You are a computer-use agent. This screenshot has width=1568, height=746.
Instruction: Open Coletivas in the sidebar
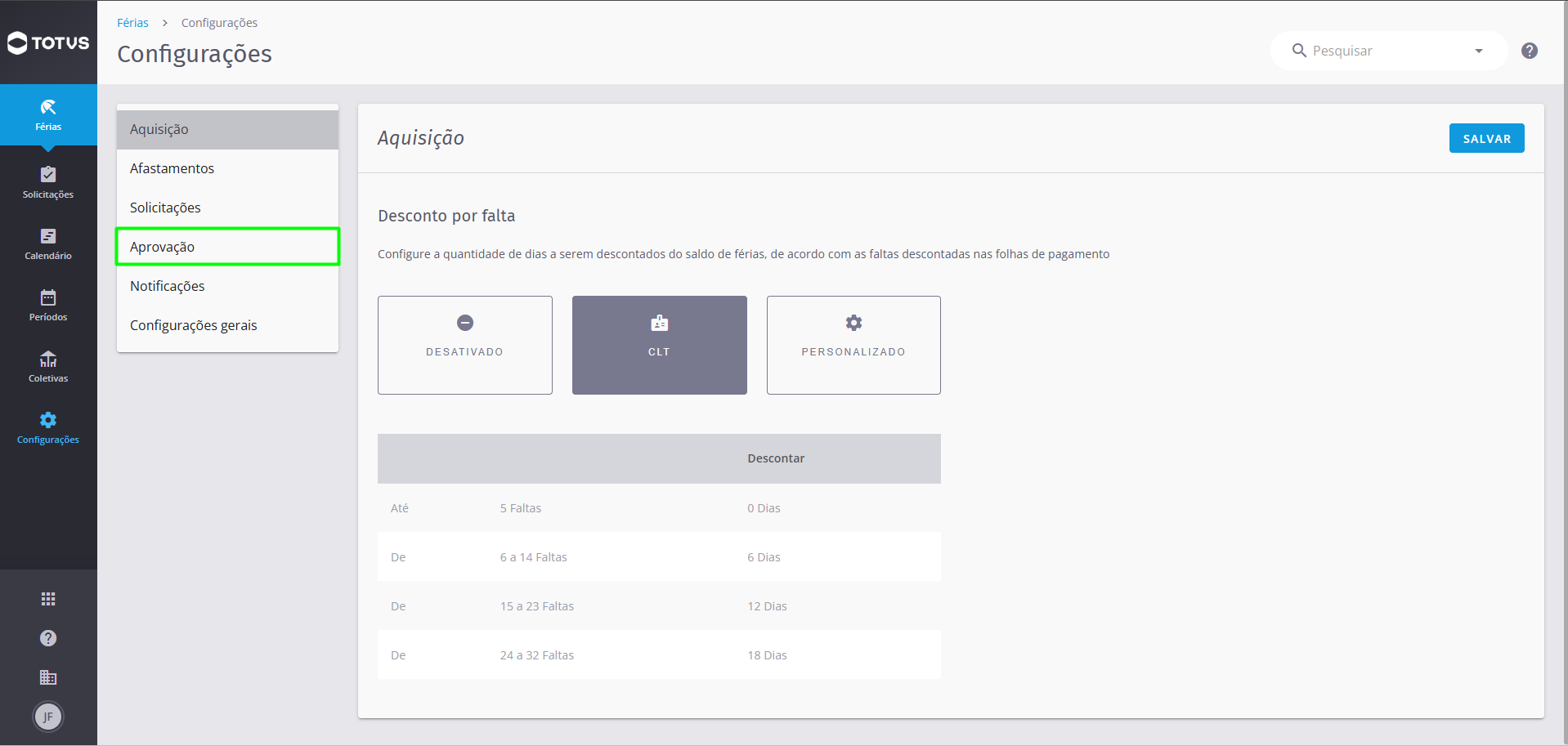point(48,366)
